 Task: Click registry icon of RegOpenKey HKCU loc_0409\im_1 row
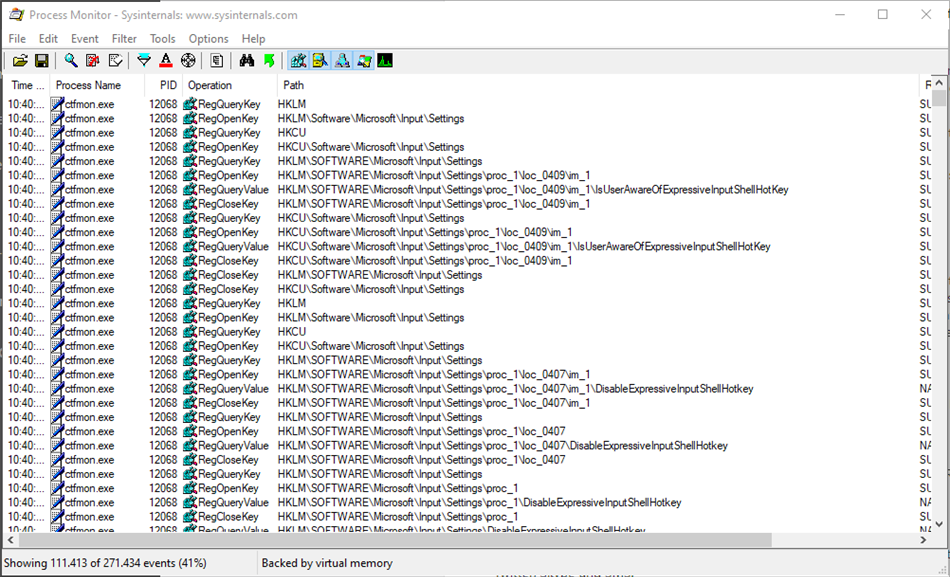[190, 233]
